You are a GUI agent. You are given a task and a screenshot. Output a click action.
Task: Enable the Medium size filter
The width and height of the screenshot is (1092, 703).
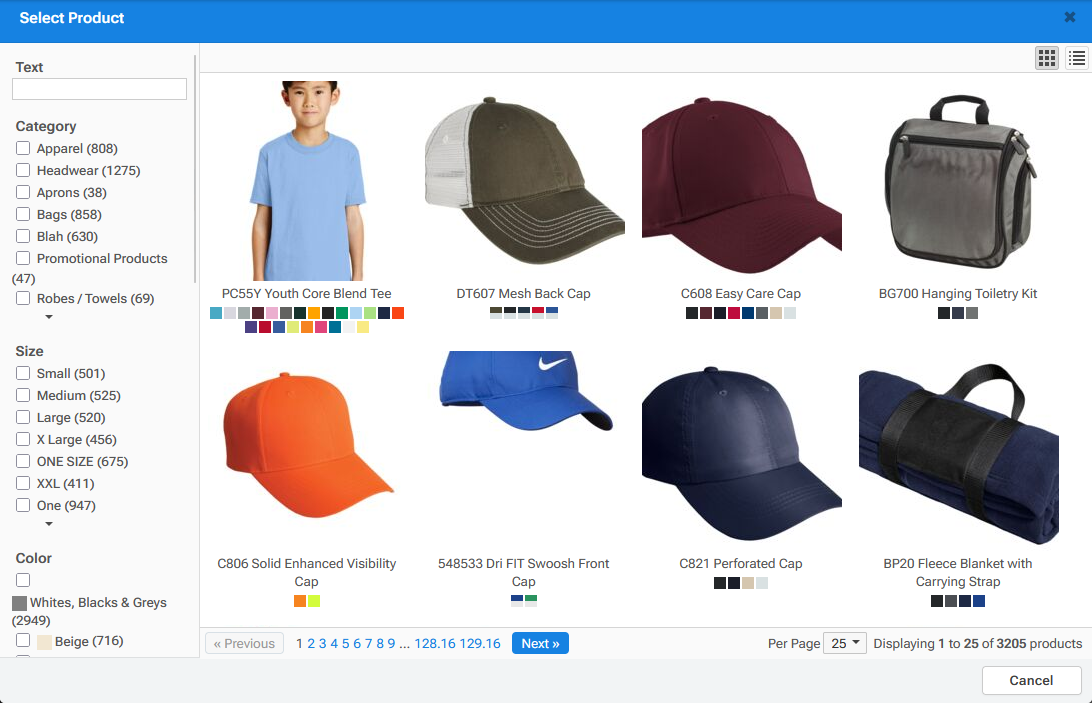tap(23, 395)
